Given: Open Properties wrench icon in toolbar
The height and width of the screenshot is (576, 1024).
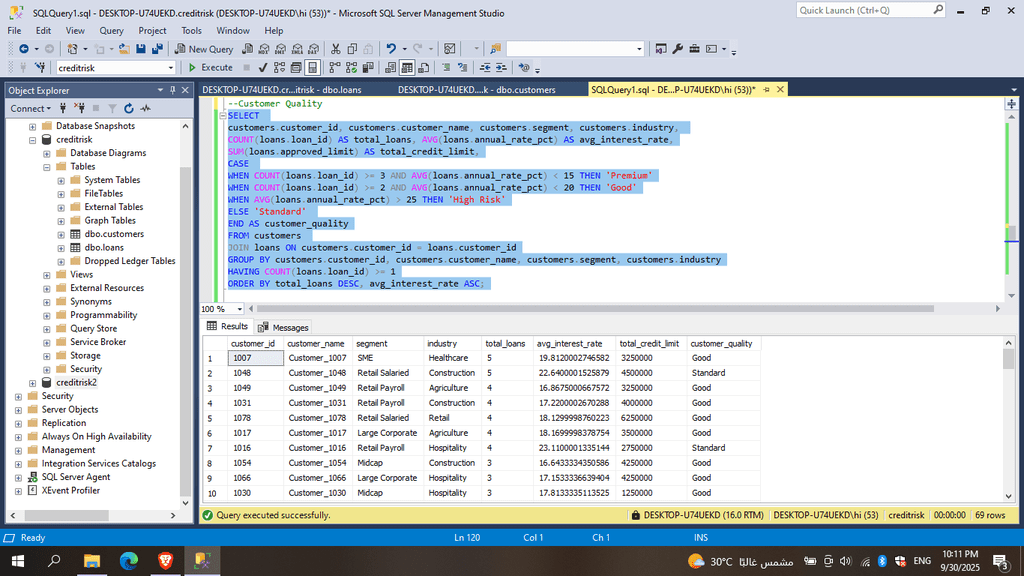Looking at the screenshot, I should click(678, 48).
